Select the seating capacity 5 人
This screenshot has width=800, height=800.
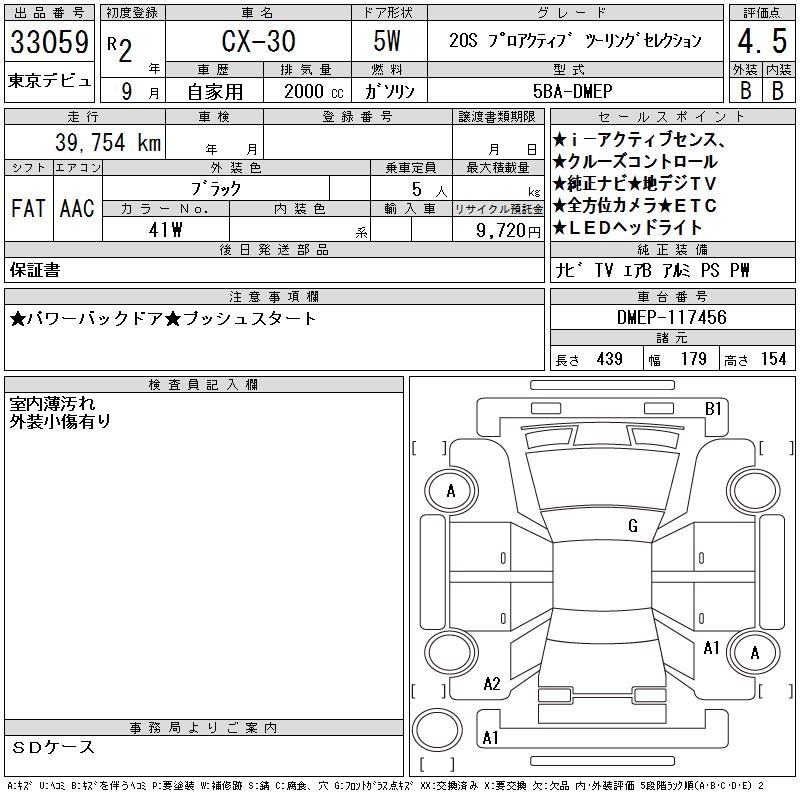(430, 190)
